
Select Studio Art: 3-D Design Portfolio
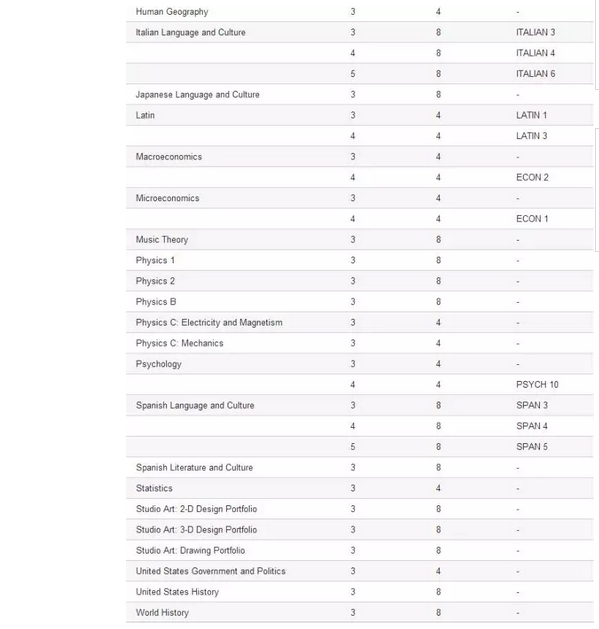click(x=196, y=530)
